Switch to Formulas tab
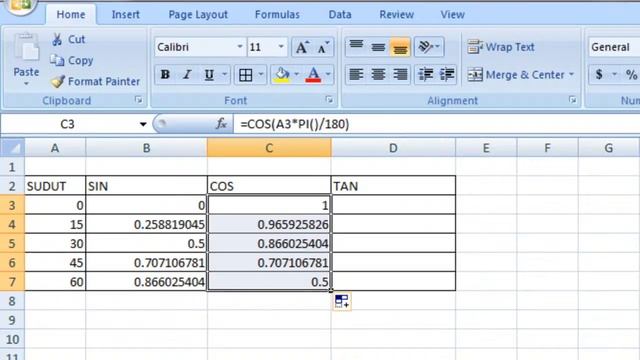 (277, 15)
